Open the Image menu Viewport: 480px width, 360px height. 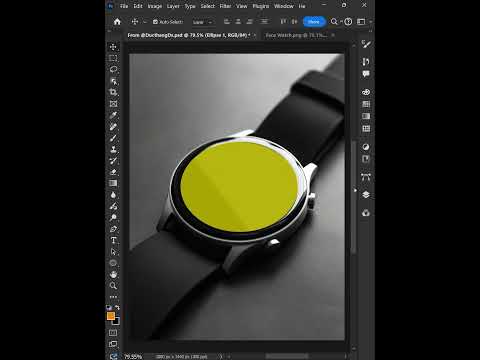click(x=155, y=6)
